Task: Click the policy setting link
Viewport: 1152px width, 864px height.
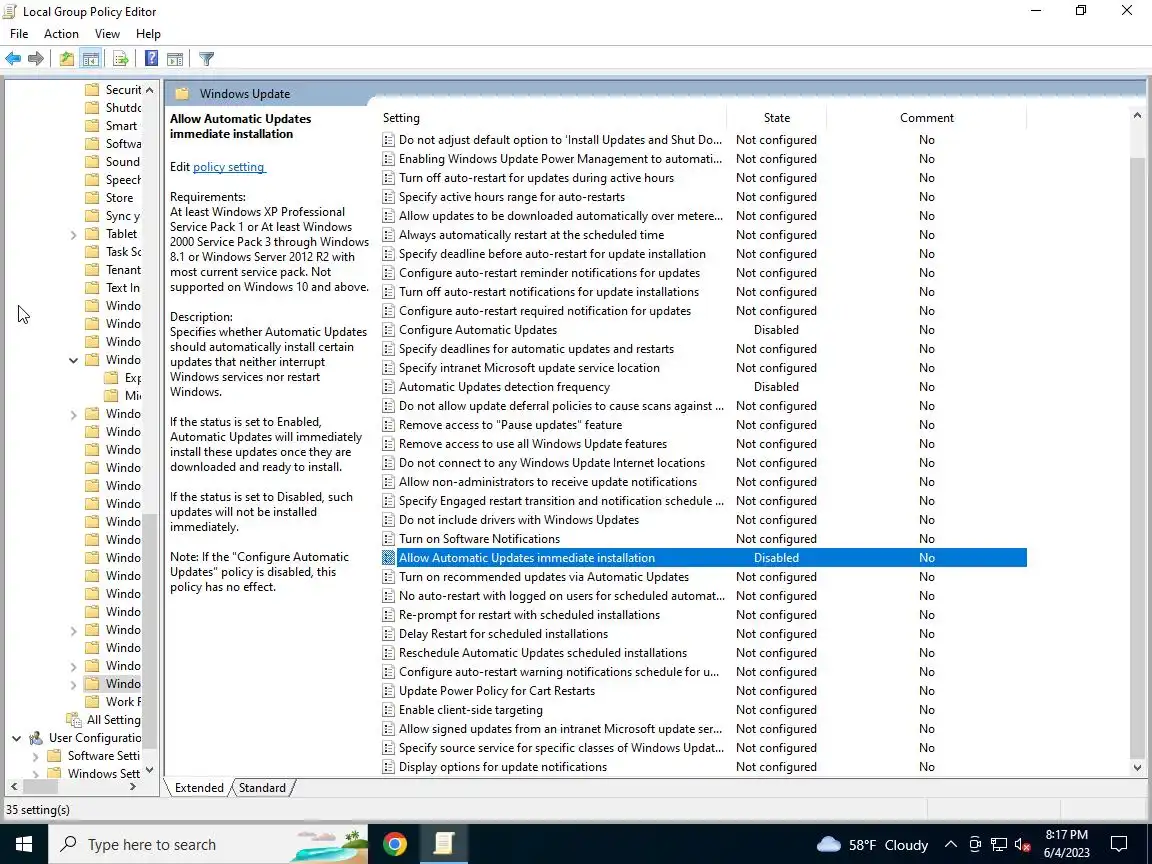Action: click(x=228, y=167)
